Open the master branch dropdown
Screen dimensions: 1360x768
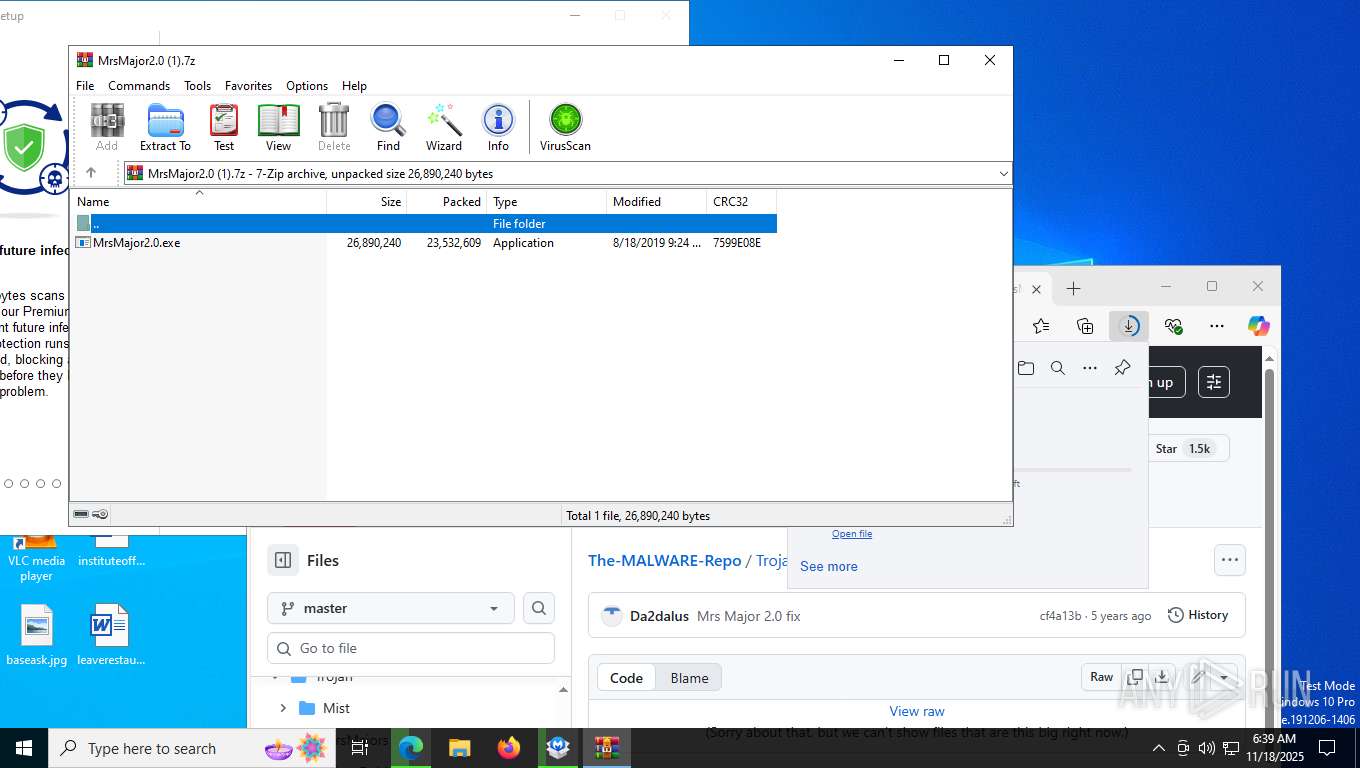click(x=391, y=608)
